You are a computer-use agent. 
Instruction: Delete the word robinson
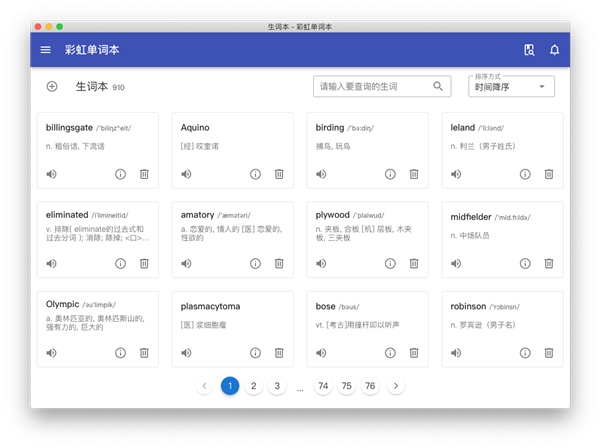[549, 353]
